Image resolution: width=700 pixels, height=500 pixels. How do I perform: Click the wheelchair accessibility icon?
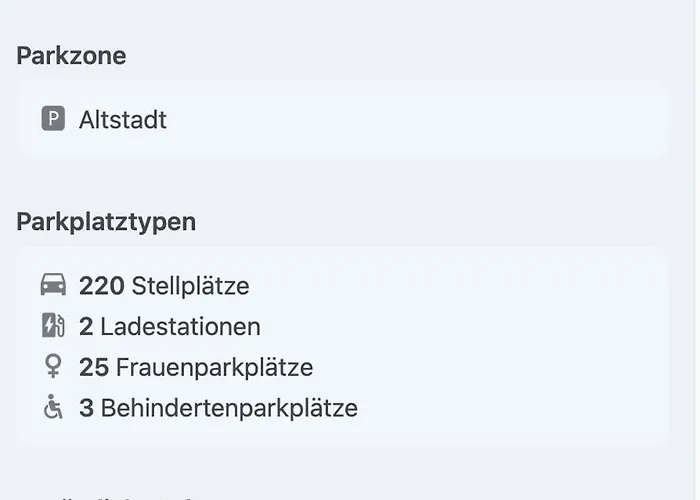(x=53, y=408)
